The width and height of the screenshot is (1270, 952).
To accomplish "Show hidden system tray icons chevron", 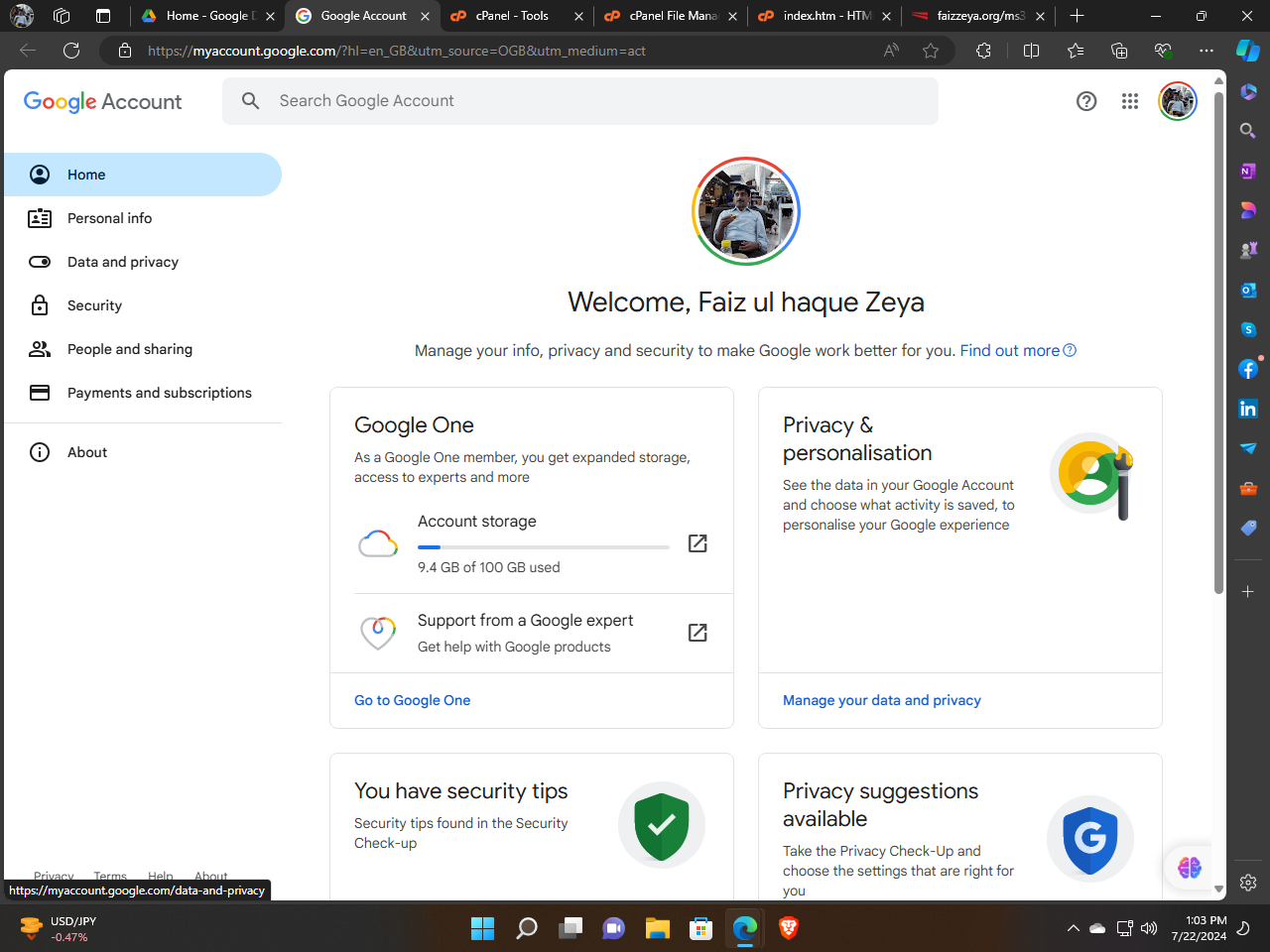I will coord(1073,929).
